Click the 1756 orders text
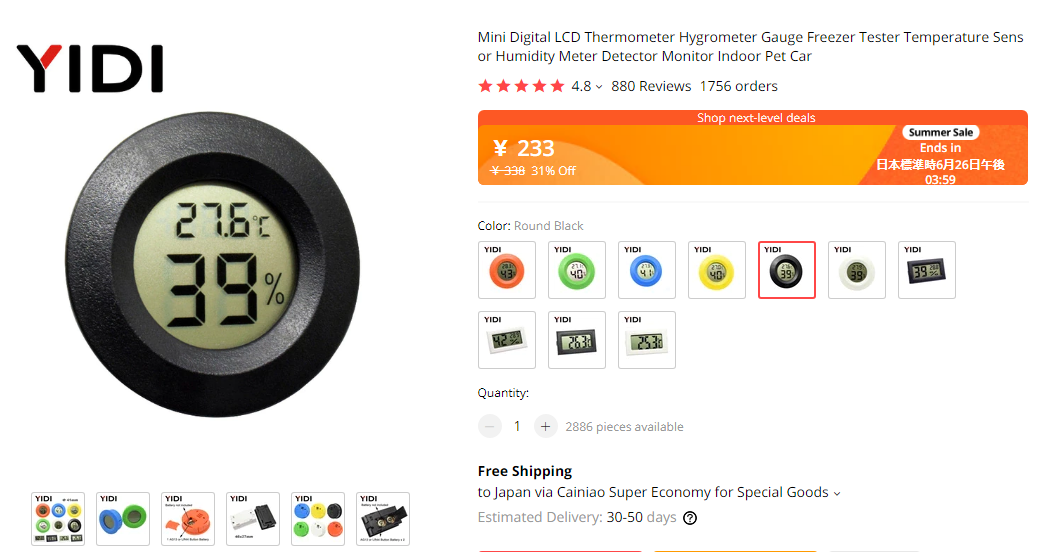 pos(739,86)
